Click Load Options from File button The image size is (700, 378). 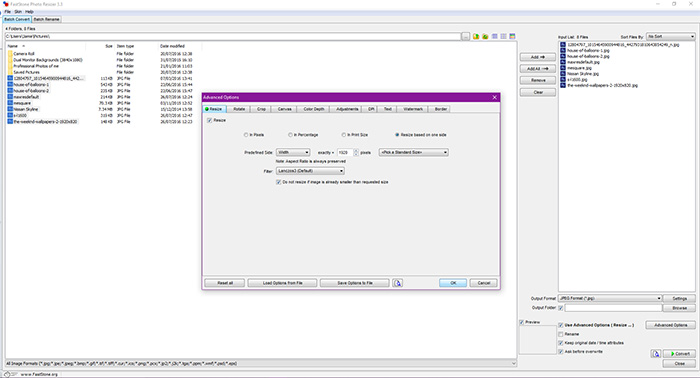pos(282,283)
